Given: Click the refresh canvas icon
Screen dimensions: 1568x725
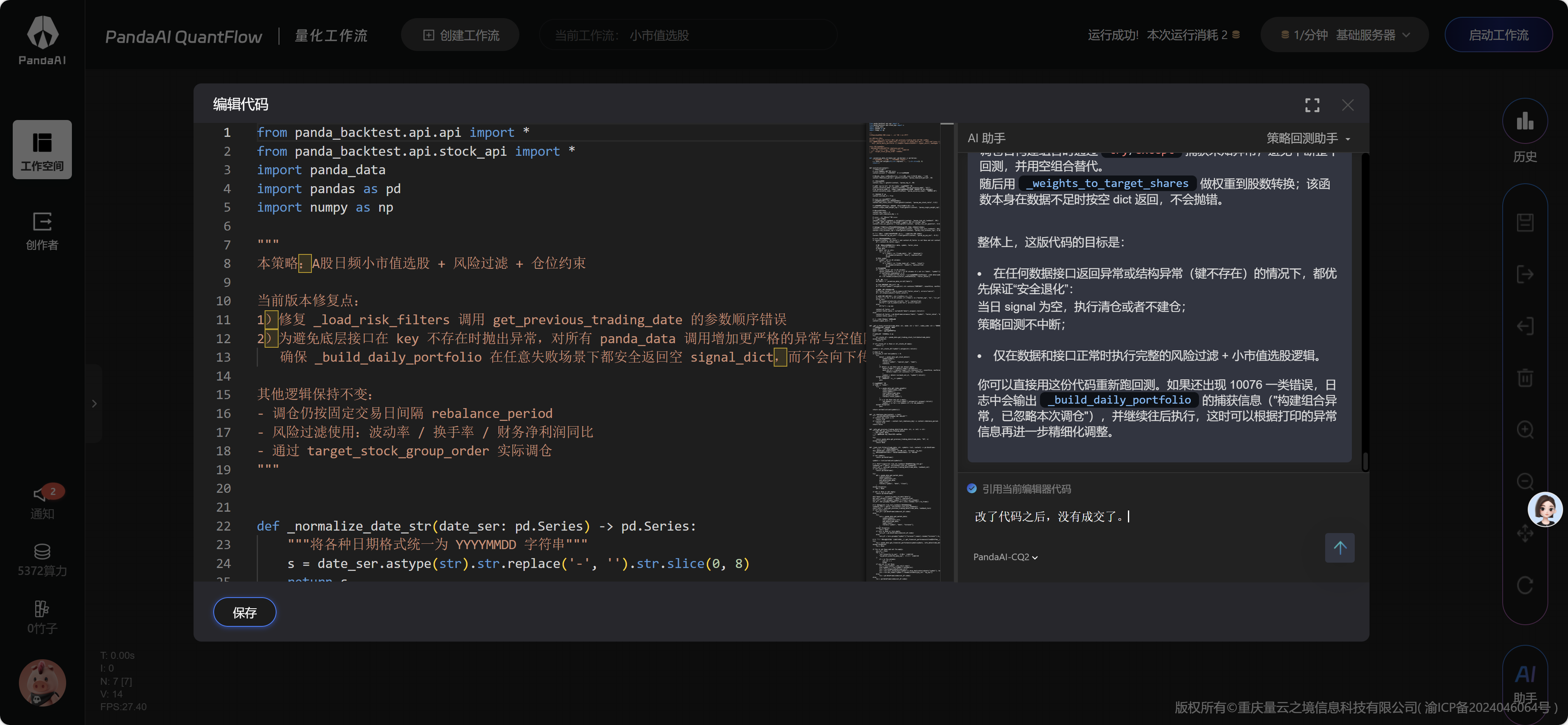Looking at the screenshot, I should pyautogui.click(x=1525, y=585).
